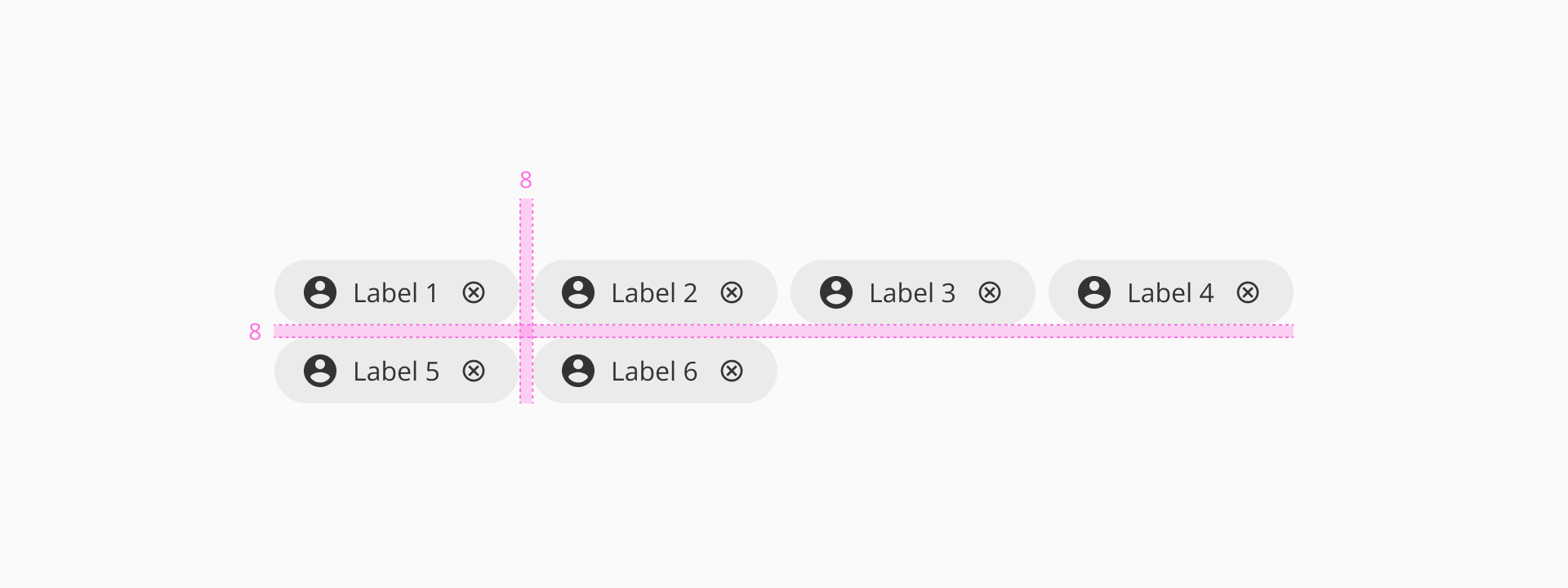Remove the Label 6 chip

click(732, 371)
